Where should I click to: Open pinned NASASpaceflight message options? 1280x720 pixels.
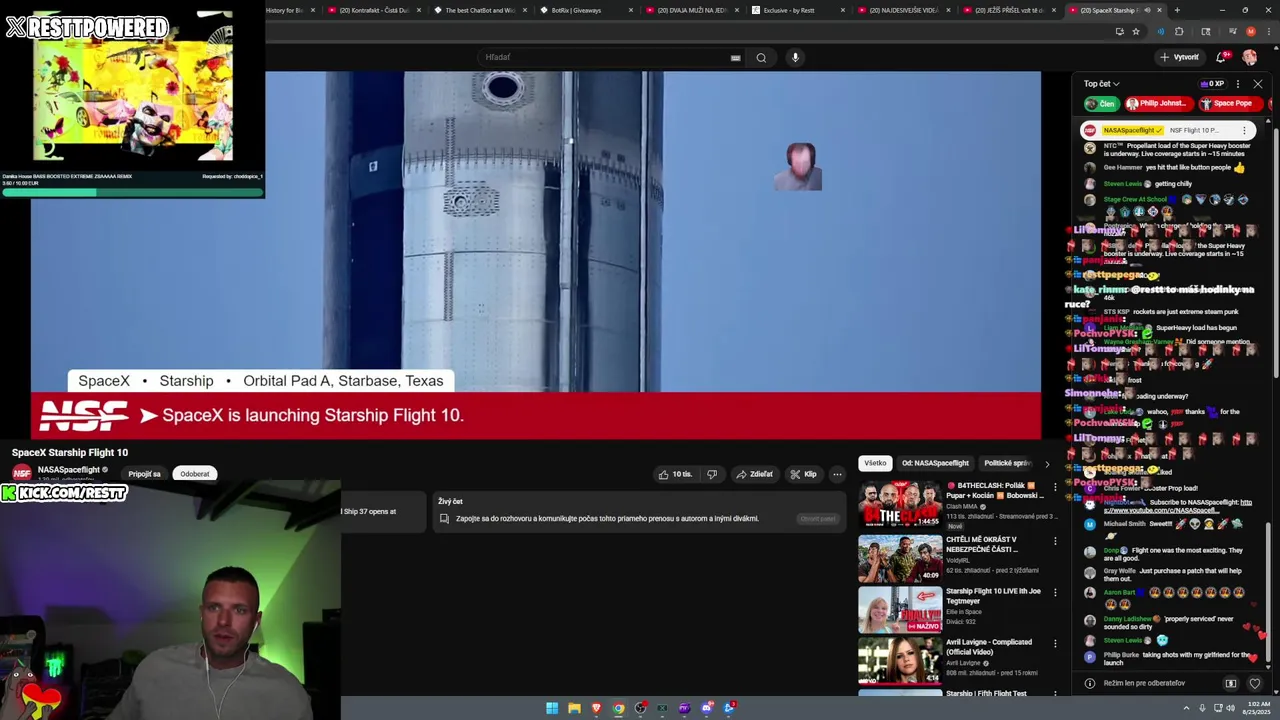point(1245,130)
